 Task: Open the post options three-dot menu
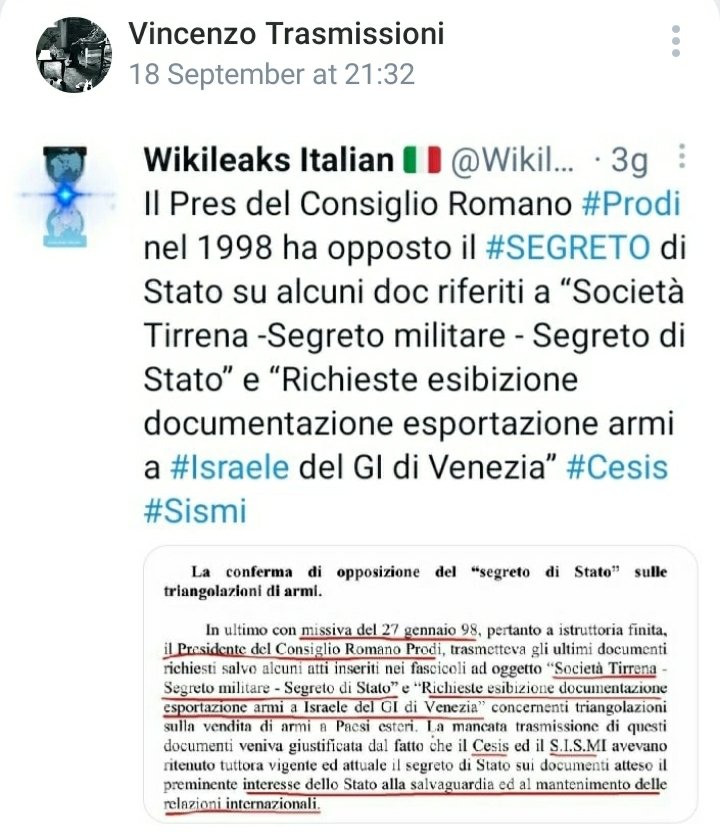(x=675, y=41)
